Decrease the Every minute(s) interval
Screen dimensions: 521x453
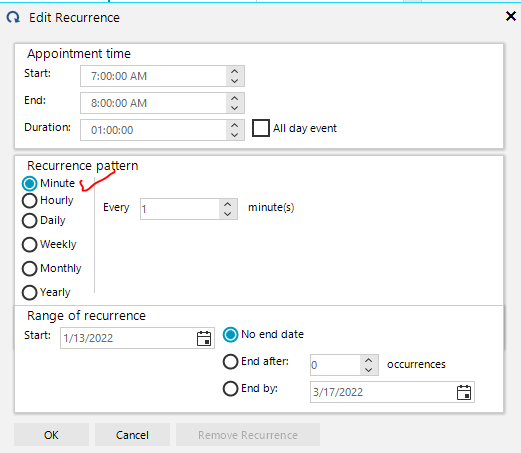(228, 214)
